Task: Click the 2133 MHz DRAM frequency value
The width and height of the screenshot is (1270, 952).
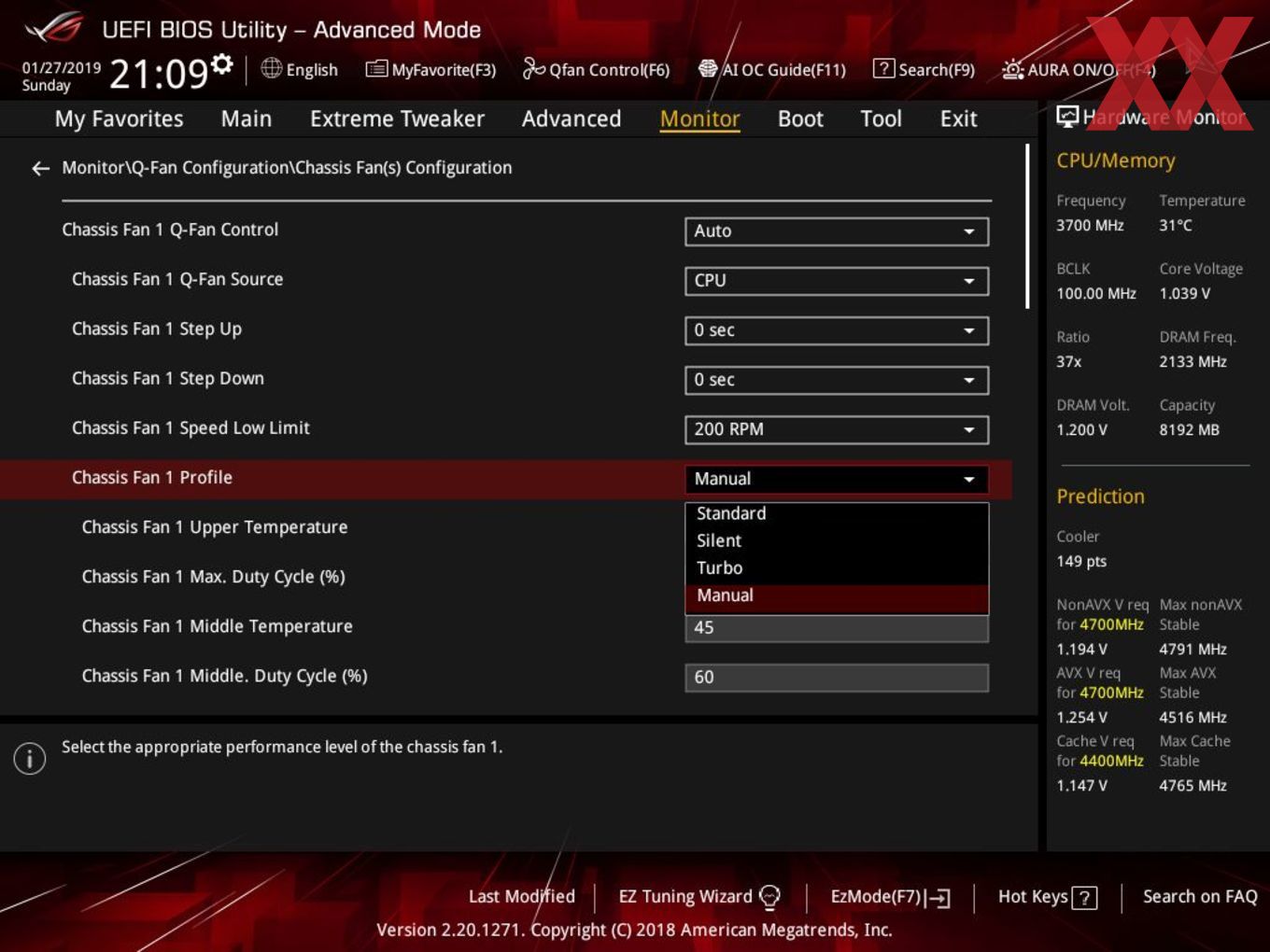Action: pos(1193,361)
